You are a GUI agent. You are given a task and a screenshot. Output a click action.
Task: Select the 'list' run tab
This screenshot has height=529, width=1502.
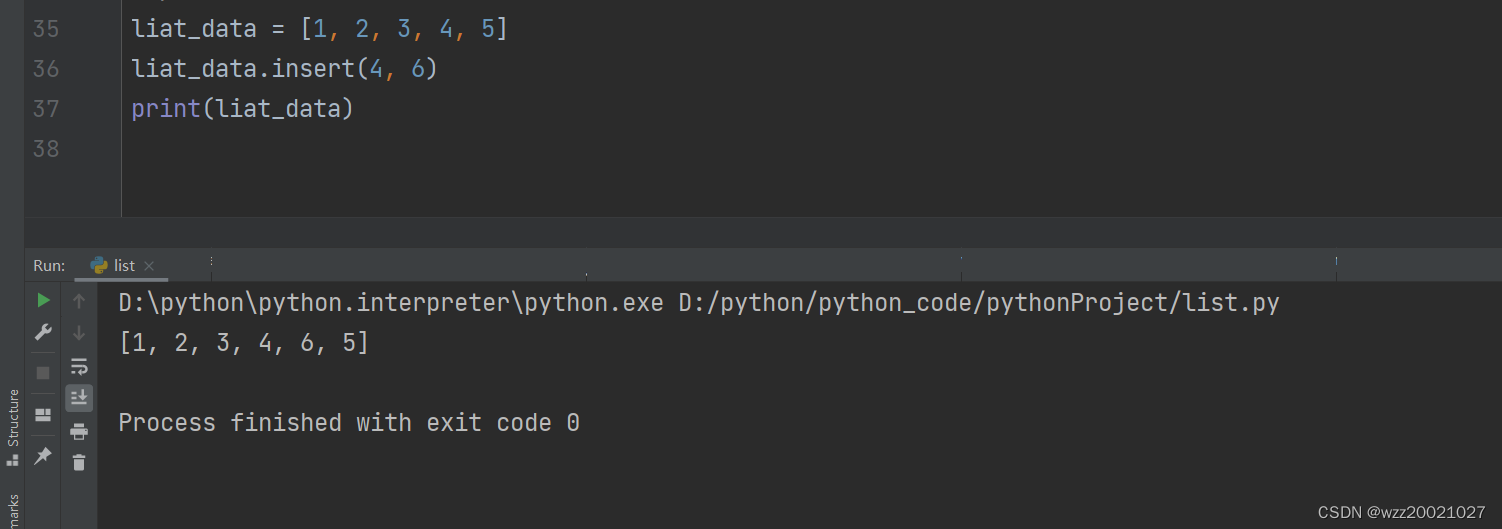[123, 266]
